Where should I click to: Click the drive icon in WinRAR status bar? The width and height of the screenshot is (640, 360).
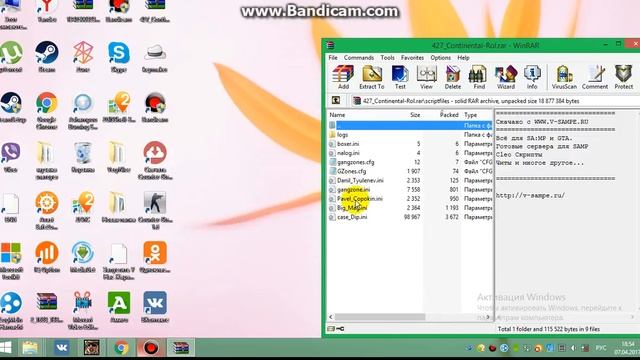click(x=331, y=329)
